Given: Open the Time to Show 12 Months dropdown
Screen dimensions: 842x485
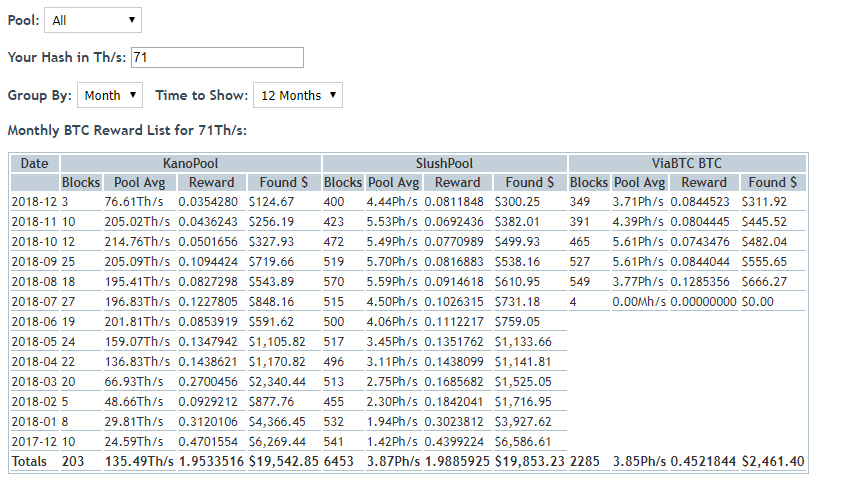Looking at the screenshot, I should tap(298, 96).
